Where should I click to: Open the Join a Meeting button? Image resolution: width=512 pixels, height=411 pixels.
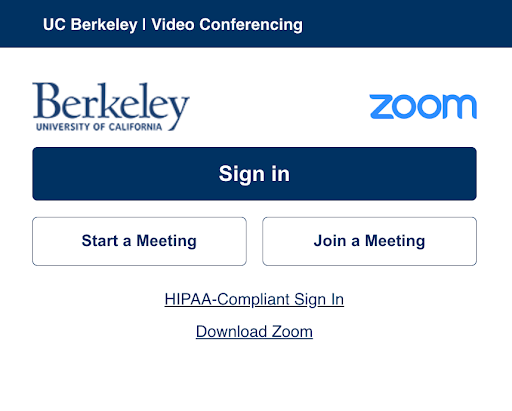(x=369, y=241)
